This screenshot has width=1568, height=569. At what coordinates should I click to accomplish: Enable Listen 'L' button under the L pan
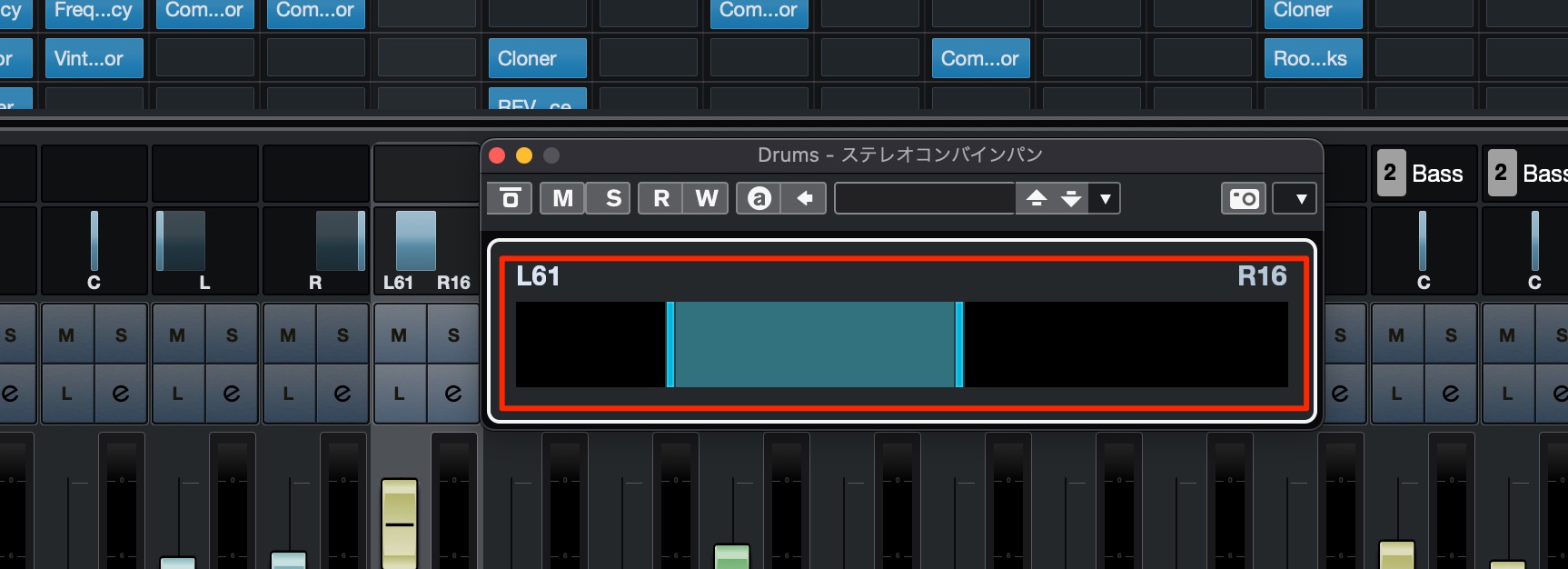pyautogui.click(x=177, y=394)
